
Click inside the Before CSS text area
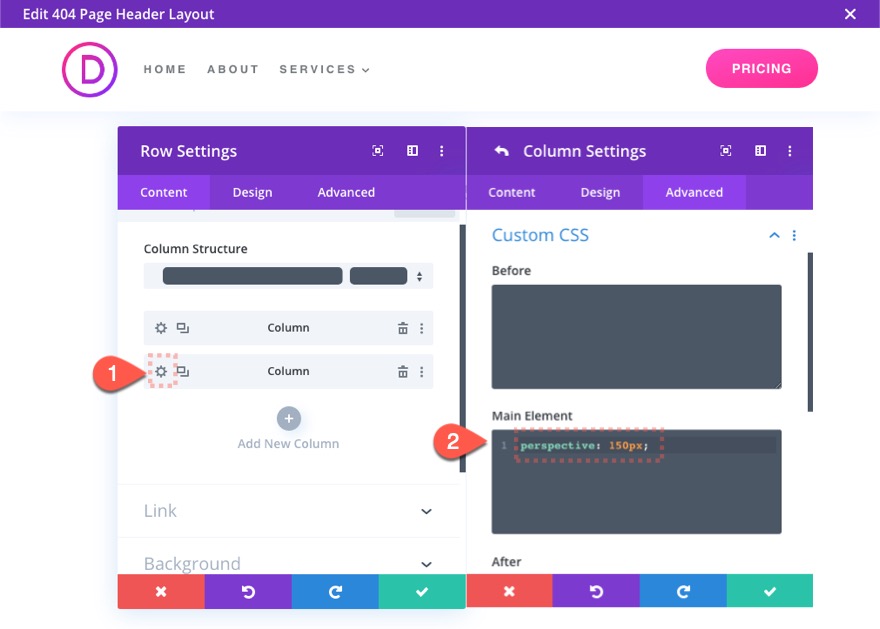[x=636, y=337]
